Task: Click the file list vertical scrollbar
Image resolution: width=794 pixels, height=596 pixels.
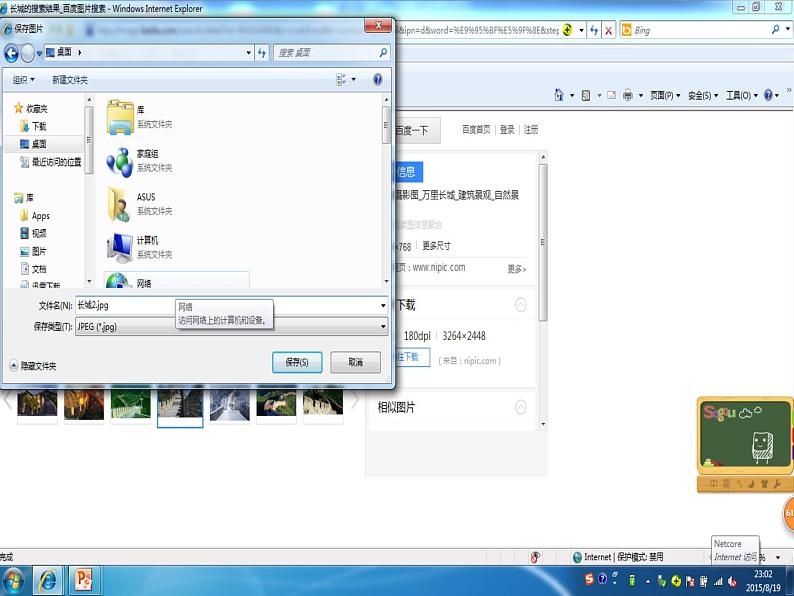Action: (386, 125)
